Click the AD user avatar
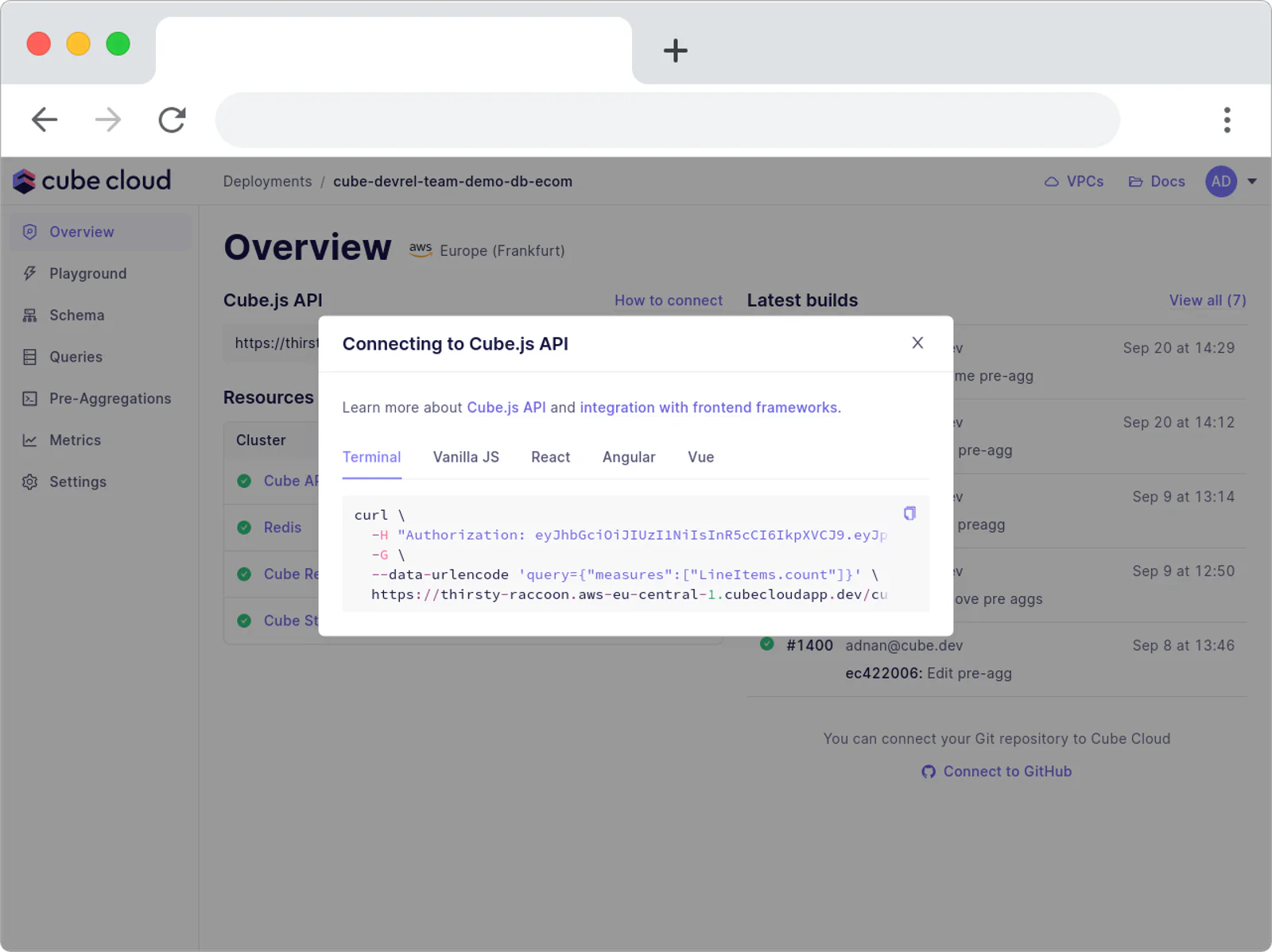Screen dimensions: 1272x952 (x=1221, y=181)
